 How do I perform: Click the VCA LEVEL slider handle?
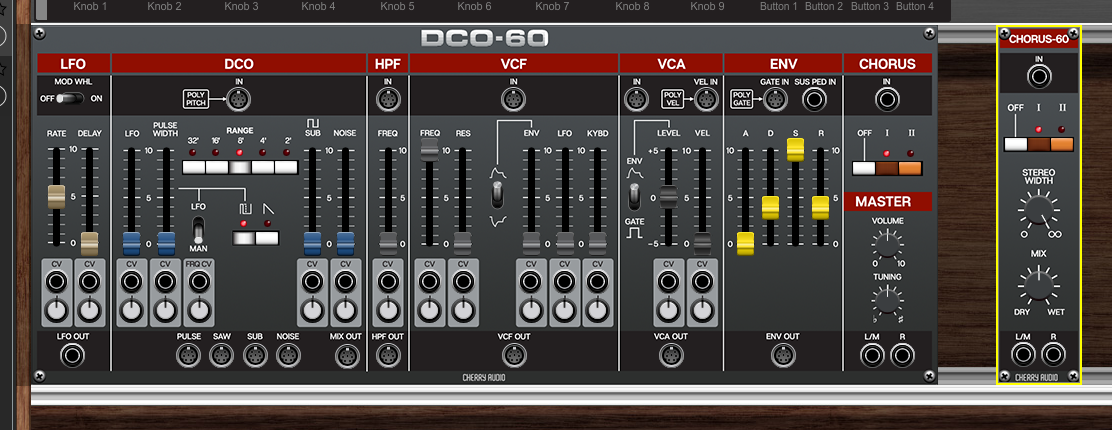pos(669,197)
